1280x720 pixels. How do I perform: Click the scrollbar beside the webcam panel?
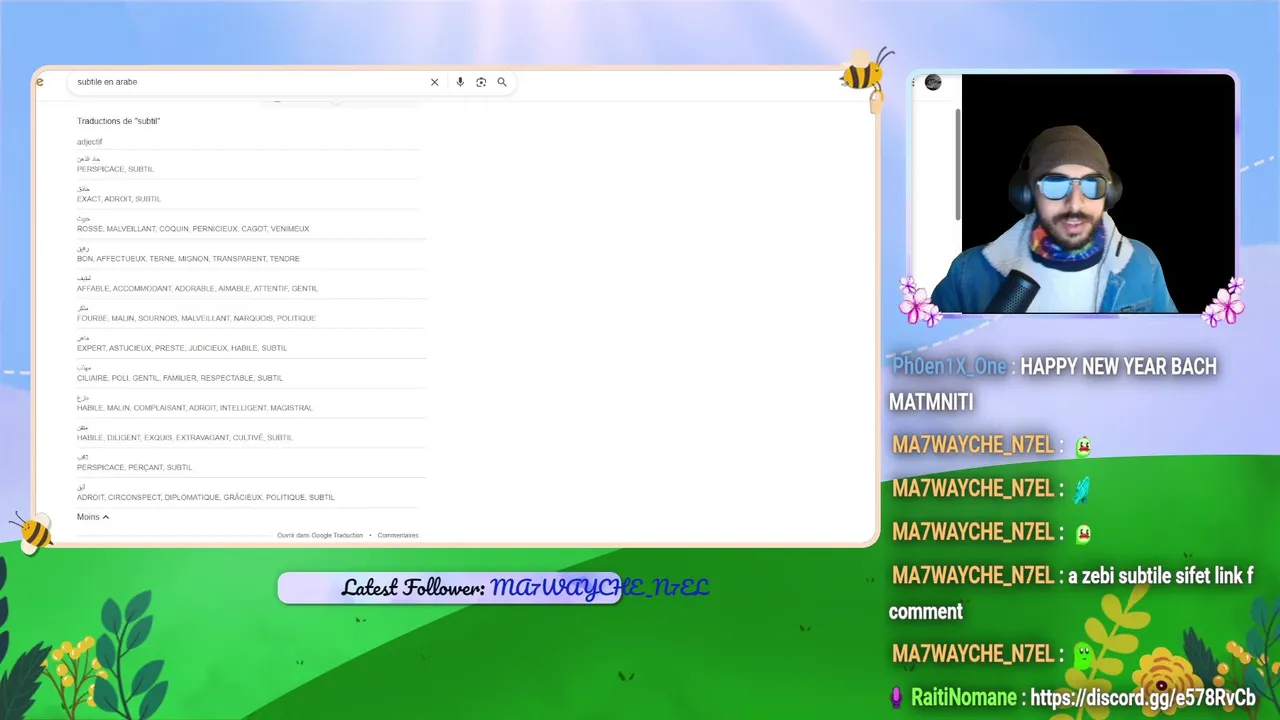point(957,165)
